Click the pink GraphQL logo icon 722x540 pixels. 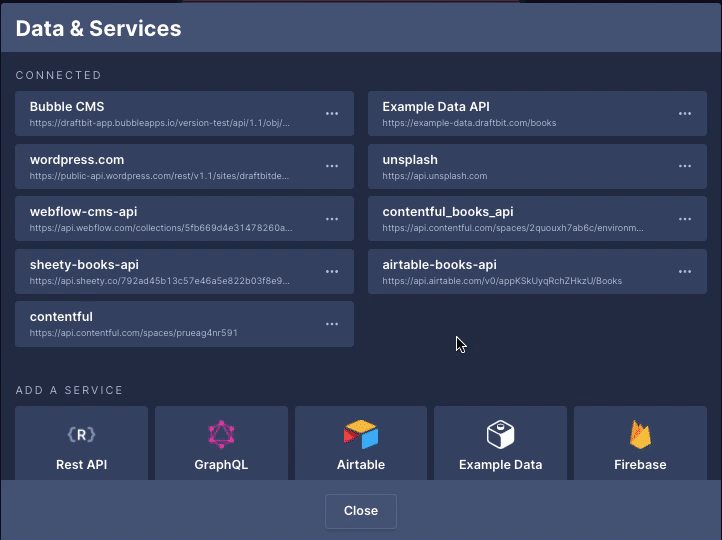(221, 434)
